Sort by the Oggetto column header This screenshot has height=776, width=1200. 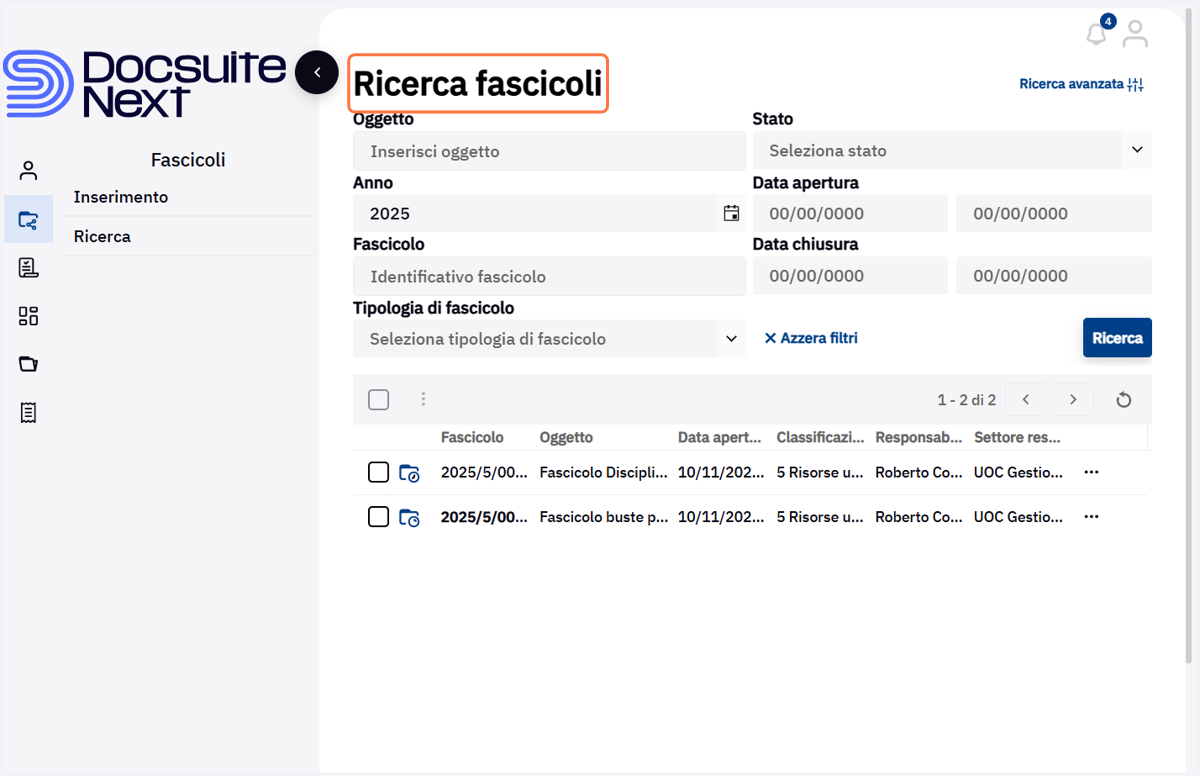(566, 437)
